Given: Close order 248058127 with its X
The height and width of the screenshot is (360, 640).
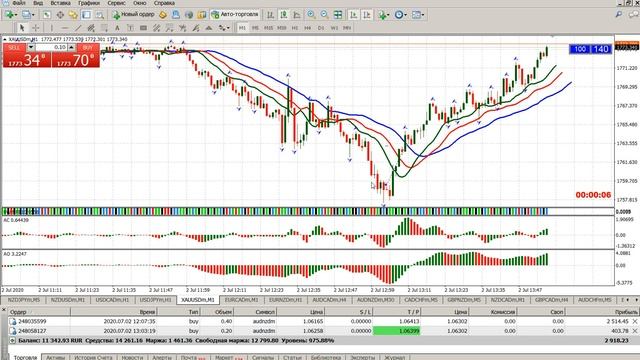Looking at the screenshot, I should [635, 331].
